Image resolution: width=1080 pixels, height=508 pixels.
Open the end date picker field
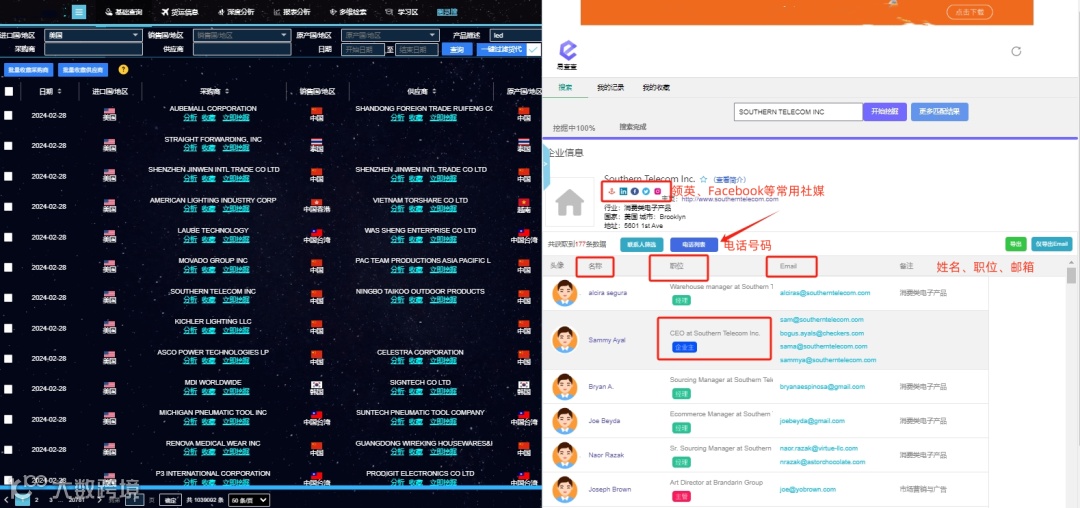[x=417, y=50]
